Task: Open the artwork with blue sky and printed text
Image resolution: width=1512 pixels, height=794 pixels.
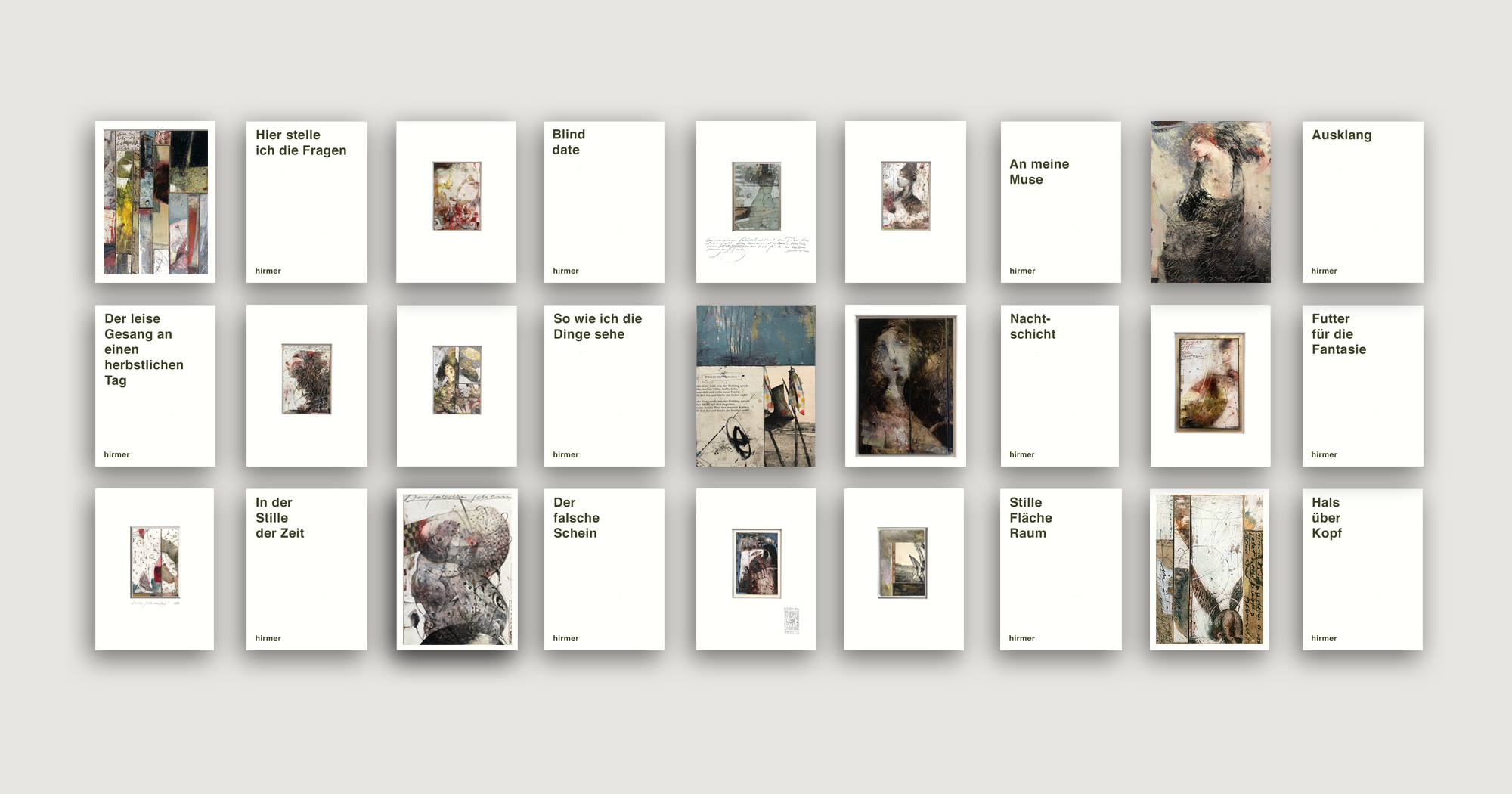Action: click(756, 386)
